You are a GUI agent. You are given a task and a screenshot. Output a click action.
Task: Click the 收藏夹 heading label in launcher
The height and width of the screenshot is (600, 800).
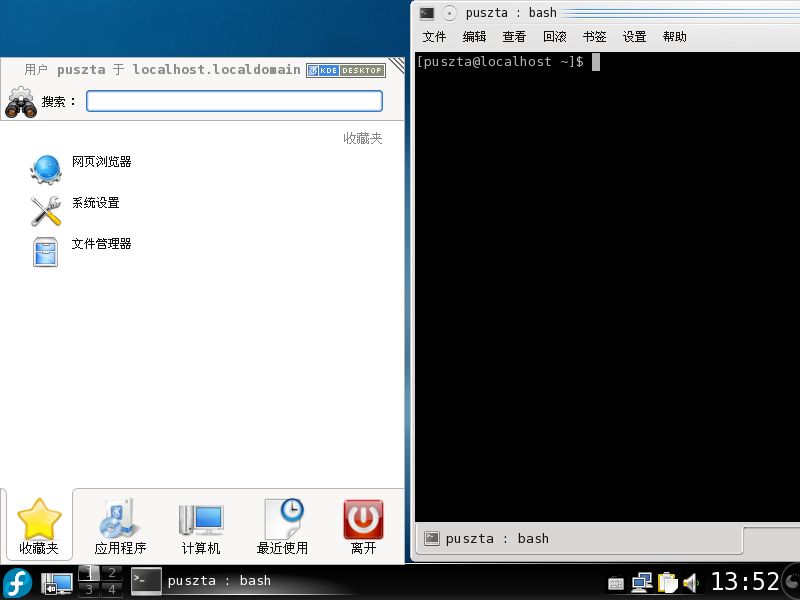362,138
